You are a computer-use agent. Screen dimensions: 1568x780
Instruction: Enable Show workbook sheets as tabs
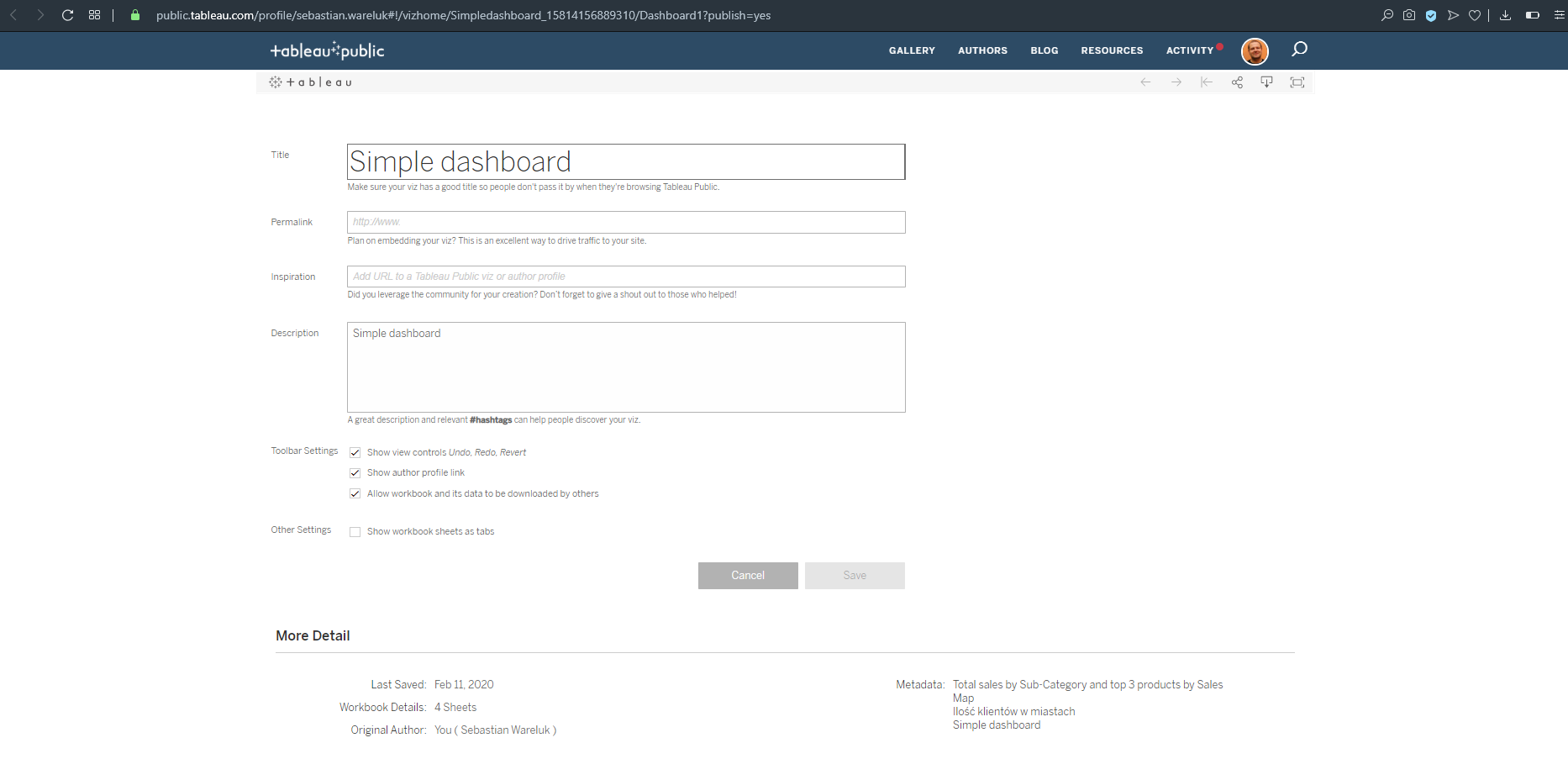pos(355,532)
